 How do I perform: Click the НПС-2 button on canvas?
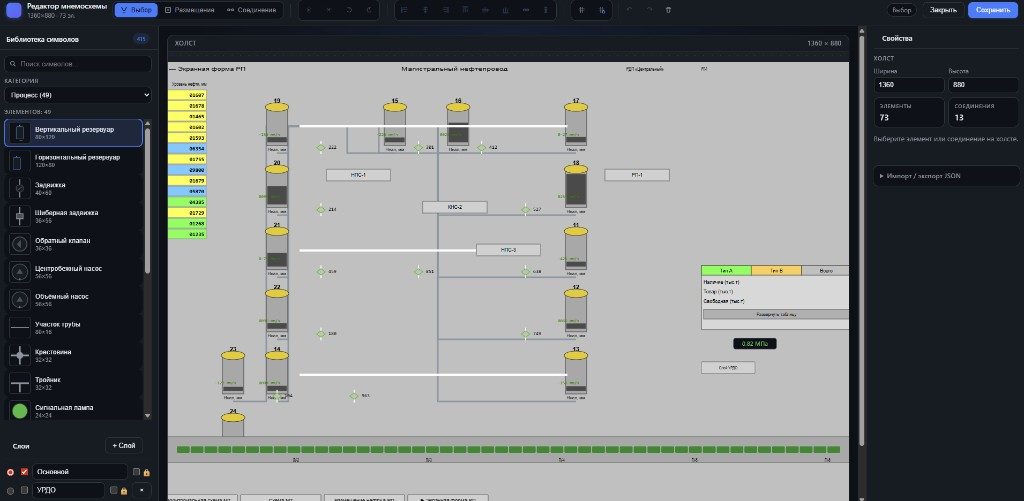click(455, 207)
